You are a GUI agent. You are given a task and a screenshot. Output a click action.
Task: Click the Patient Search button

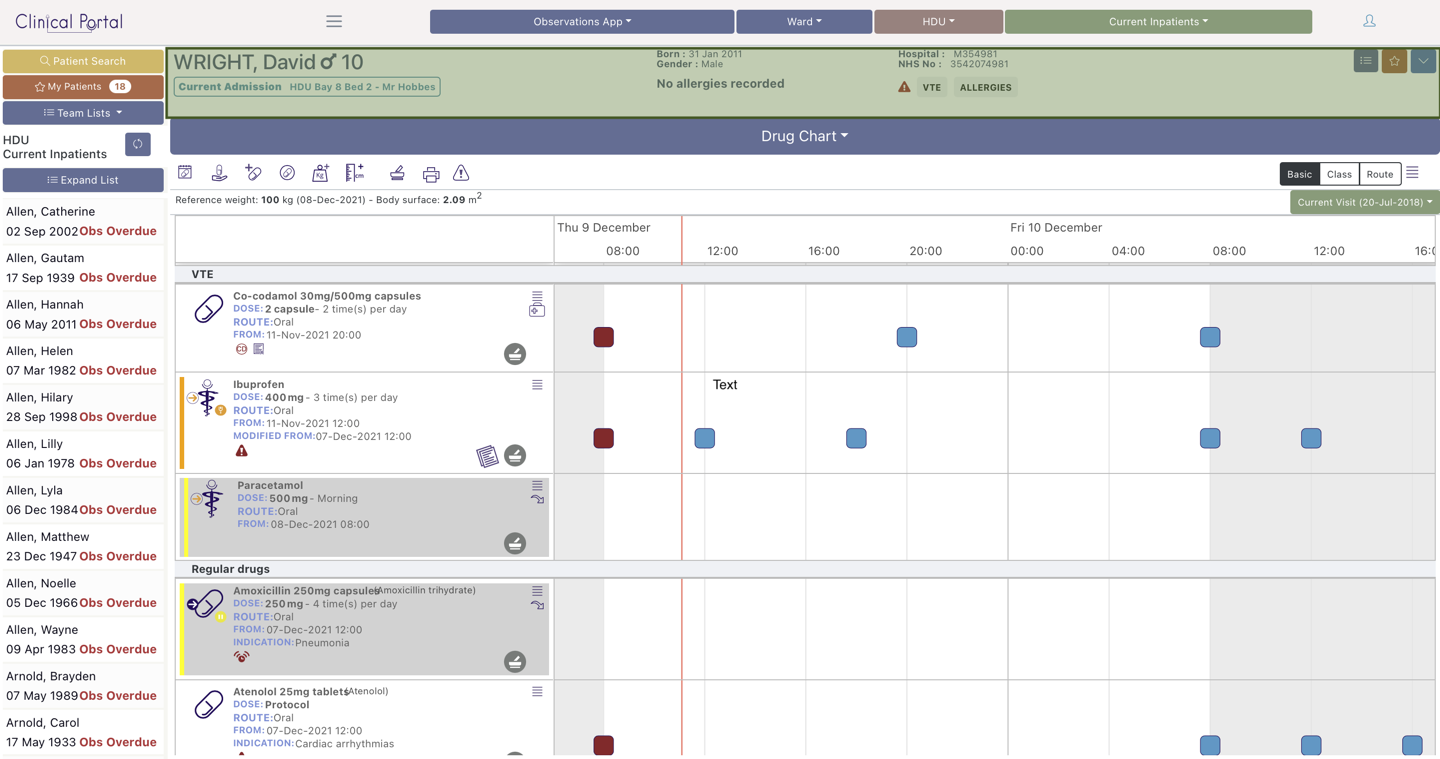pyautogui.click(x=83, y=61)
